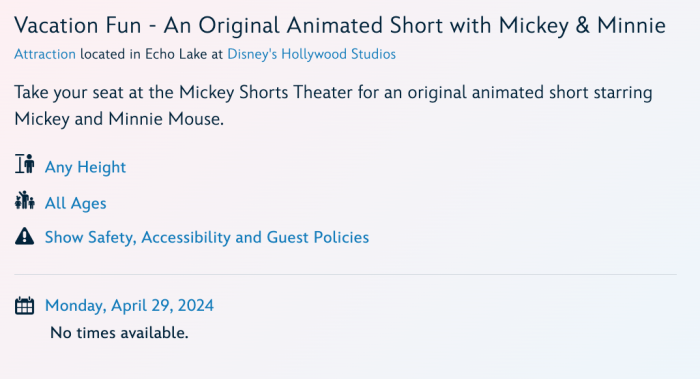The width and height of the screenshot is (700, 379).
Task: Open the calendar icon date picker
Action: [25, 306]
